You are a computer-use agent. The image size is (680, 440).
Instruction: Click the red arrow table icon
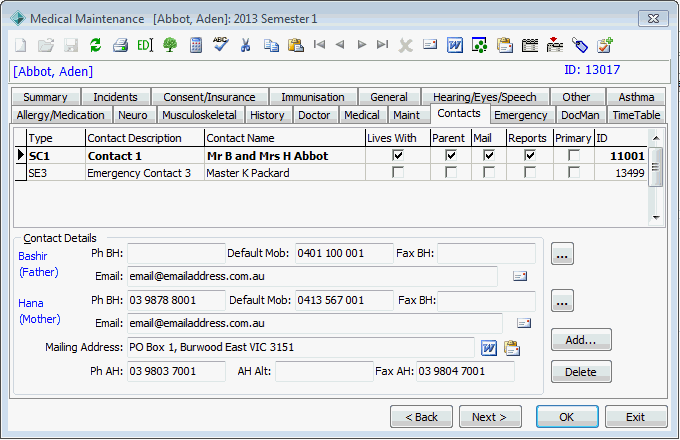pos(554,45)
